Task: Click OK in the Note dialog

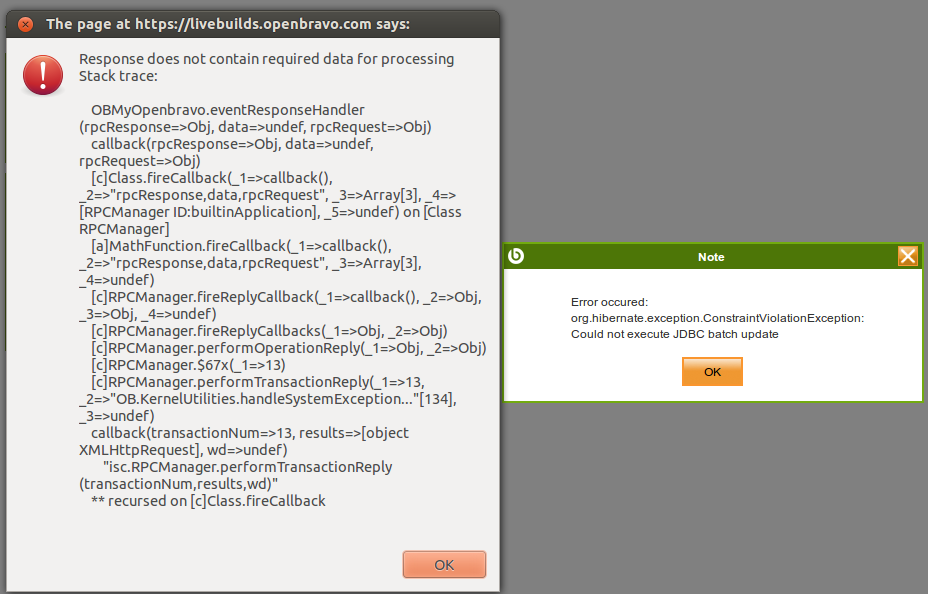Action: [712, 372]
